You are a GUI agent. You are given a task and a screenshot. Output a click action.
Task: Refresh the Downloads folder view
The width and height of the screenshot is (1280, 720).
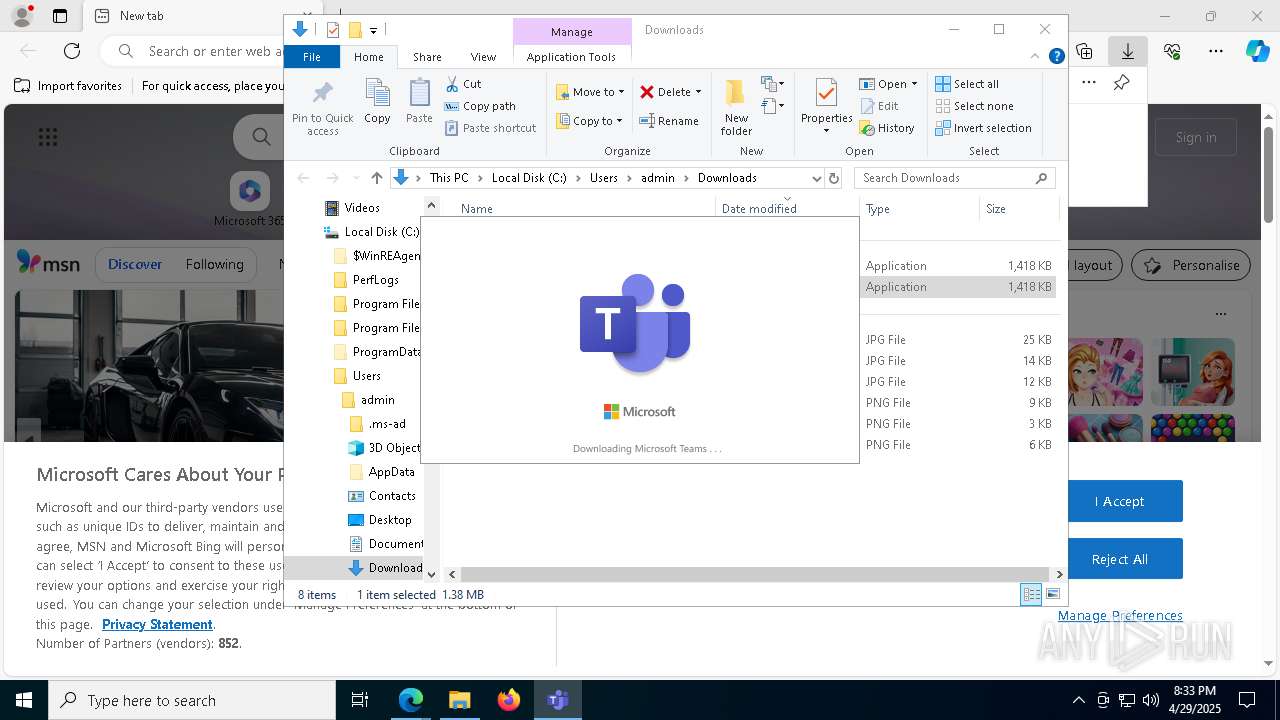(x=834, y=178)
